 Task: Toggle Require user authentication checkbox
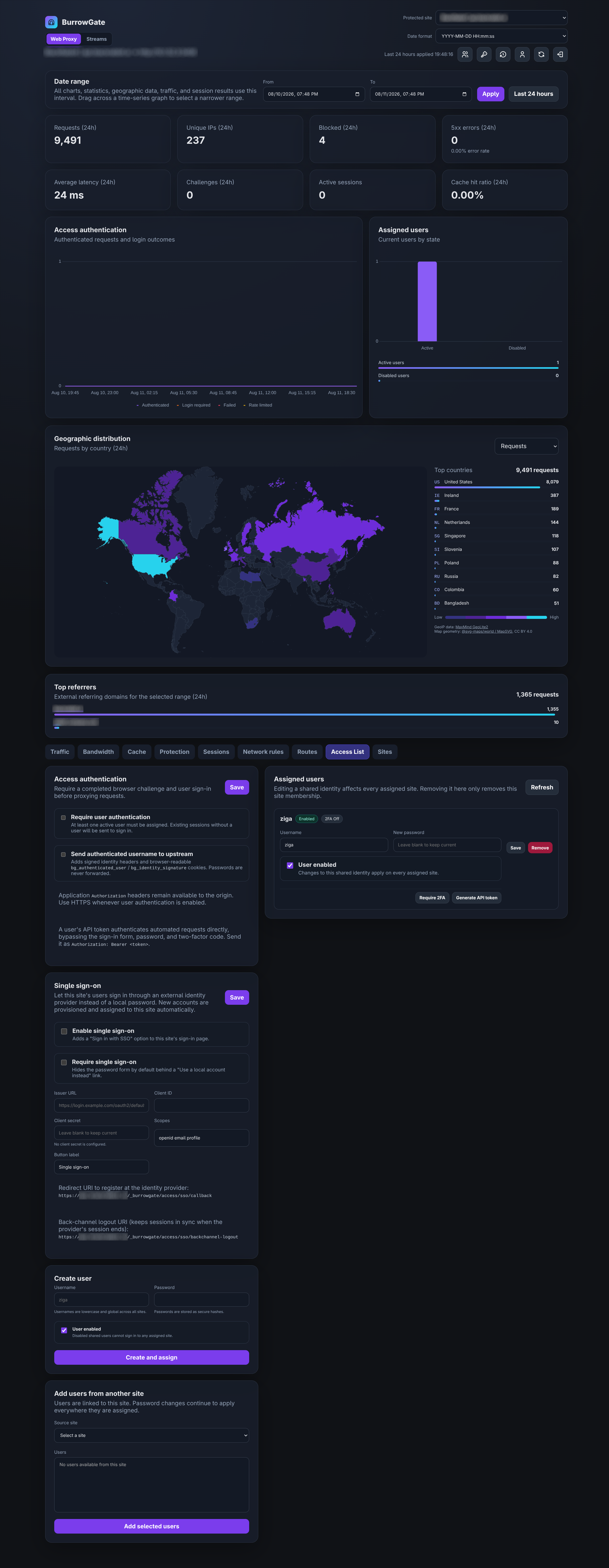coord(63,817)
